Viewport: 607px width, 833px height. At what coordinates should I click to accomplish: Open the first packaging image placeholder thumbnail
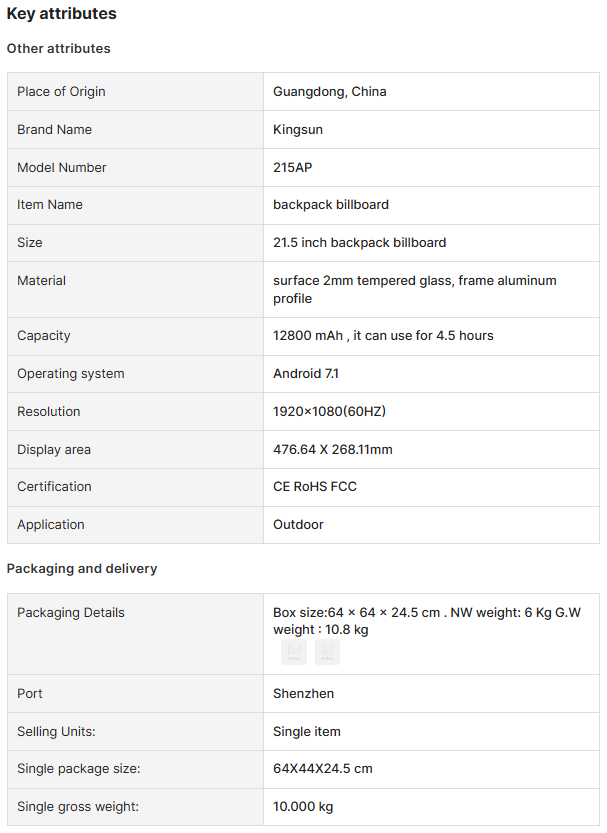294,652
